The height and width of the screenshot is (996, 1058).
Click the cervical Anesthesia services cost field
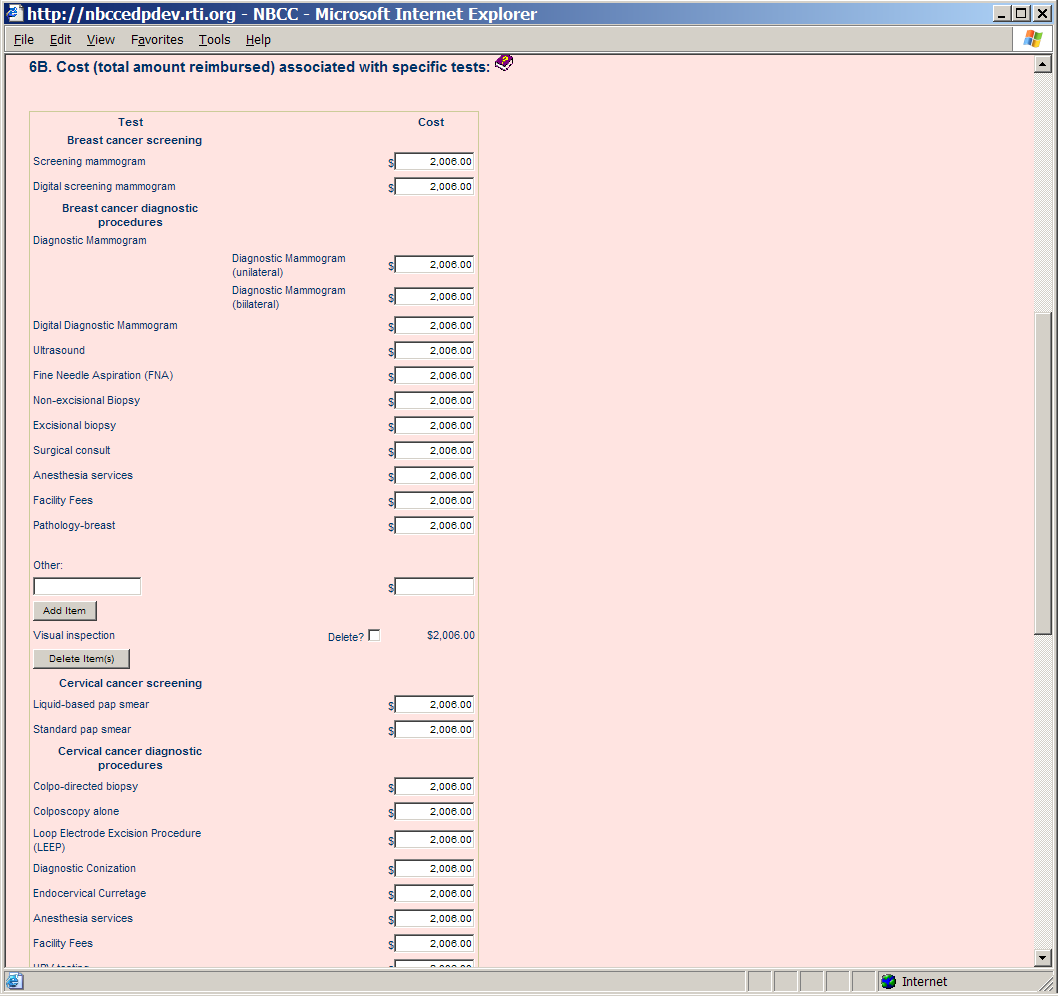point(434,919)
